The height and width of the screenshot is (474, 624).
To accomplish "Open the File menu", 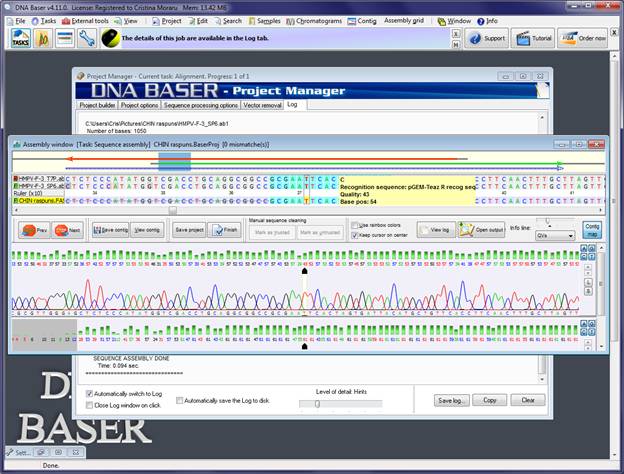I will tap(16, 21).
